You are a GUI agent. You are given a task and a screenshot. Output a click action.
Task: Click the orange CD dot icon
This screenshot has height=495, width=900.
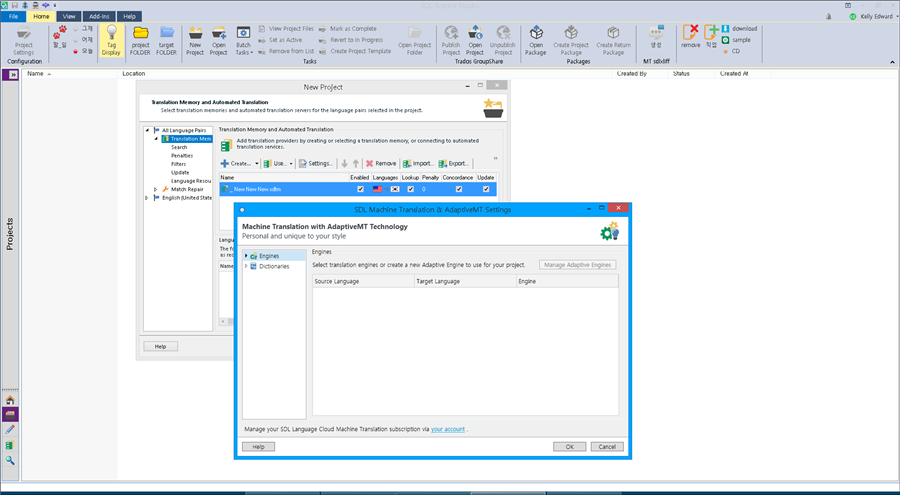pos(726,51)
